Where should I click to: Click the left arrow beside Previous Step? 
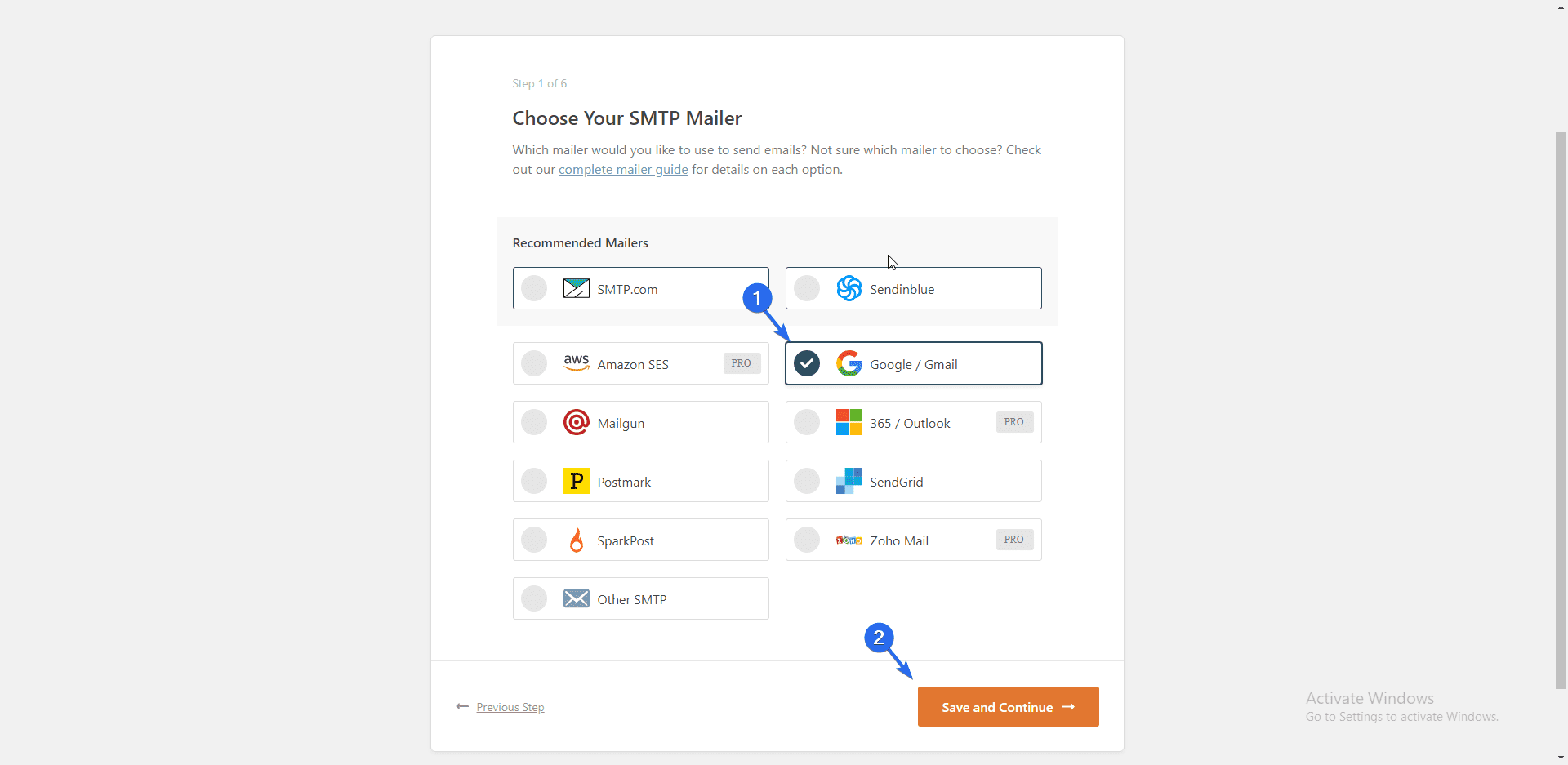click(x=462, y=706)
